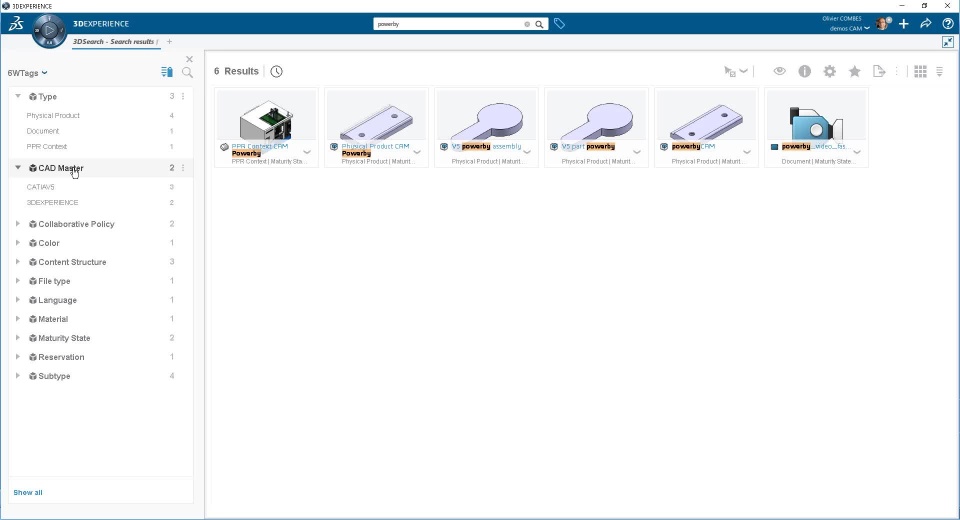Filter by Document type
This screenshot has height=520, width=960.
click(x=43, y=131)
